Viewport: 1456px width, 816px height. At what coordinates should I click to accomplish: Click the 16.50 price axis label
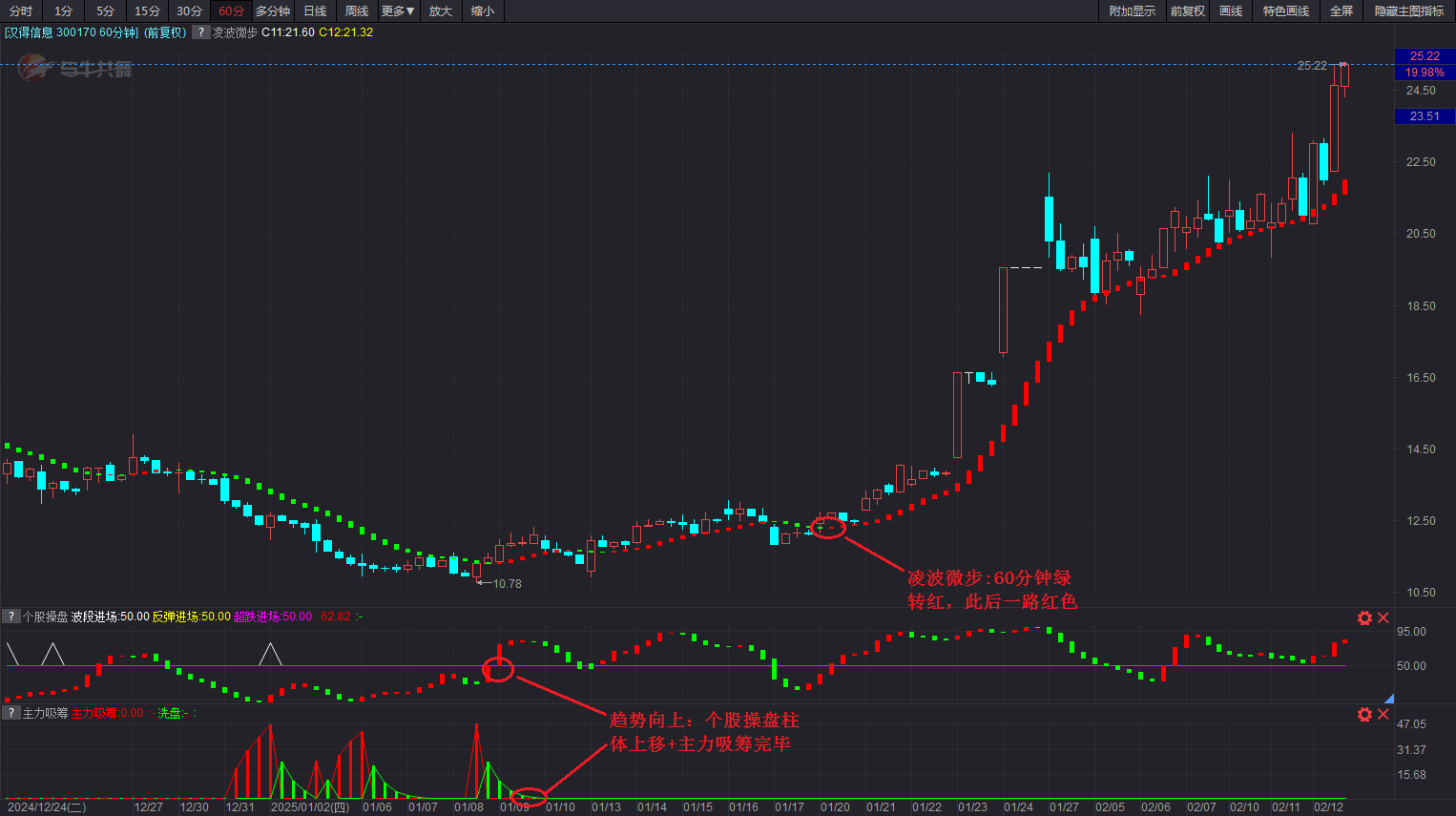click(1421, 378)
